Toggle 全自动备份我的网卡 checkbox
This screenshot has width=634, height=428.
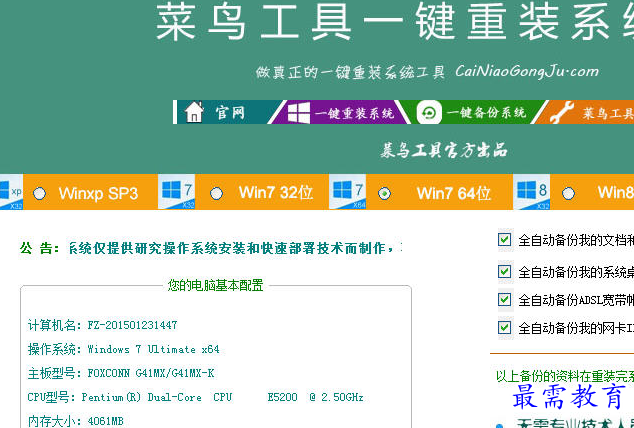coord(504,327)
